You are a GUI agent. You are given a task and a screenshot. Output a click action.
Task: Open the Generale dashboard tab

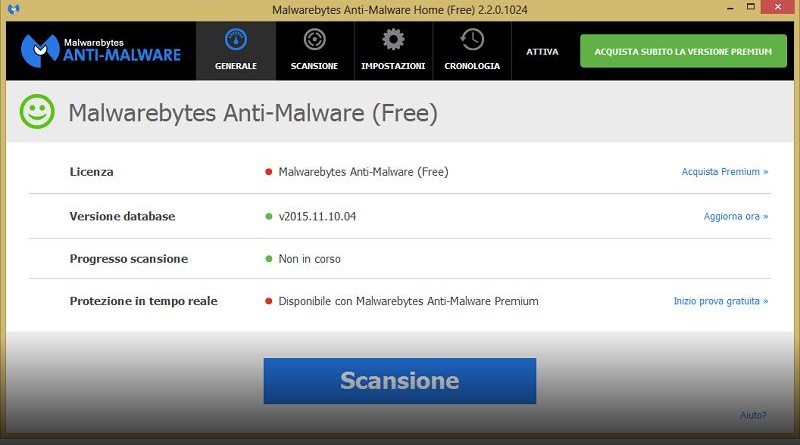point(236,51)
